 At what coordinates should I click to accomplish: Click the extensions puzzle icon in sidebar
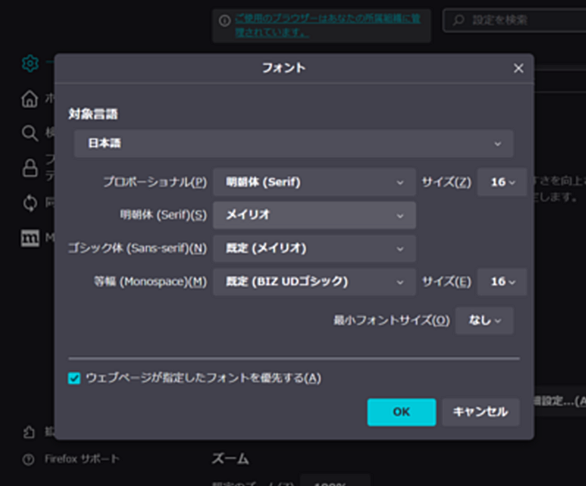29,432
